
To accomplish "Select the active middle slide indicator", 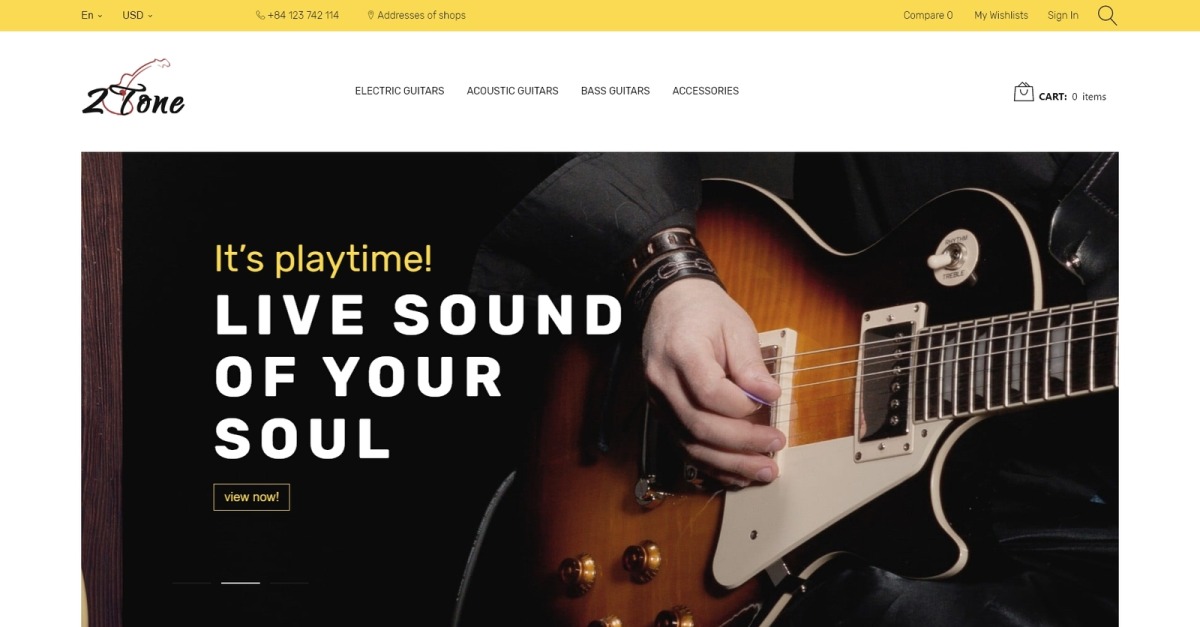I will [240, 582].
